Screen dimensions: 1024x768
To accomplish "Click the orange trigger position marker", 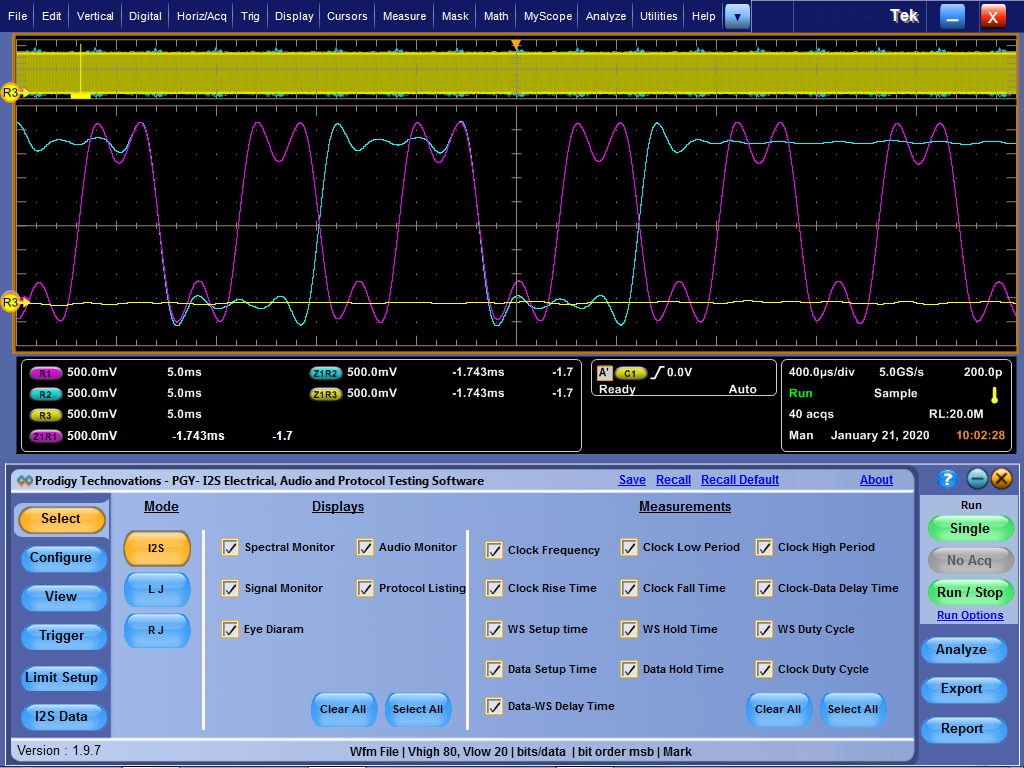I will 516,45.
